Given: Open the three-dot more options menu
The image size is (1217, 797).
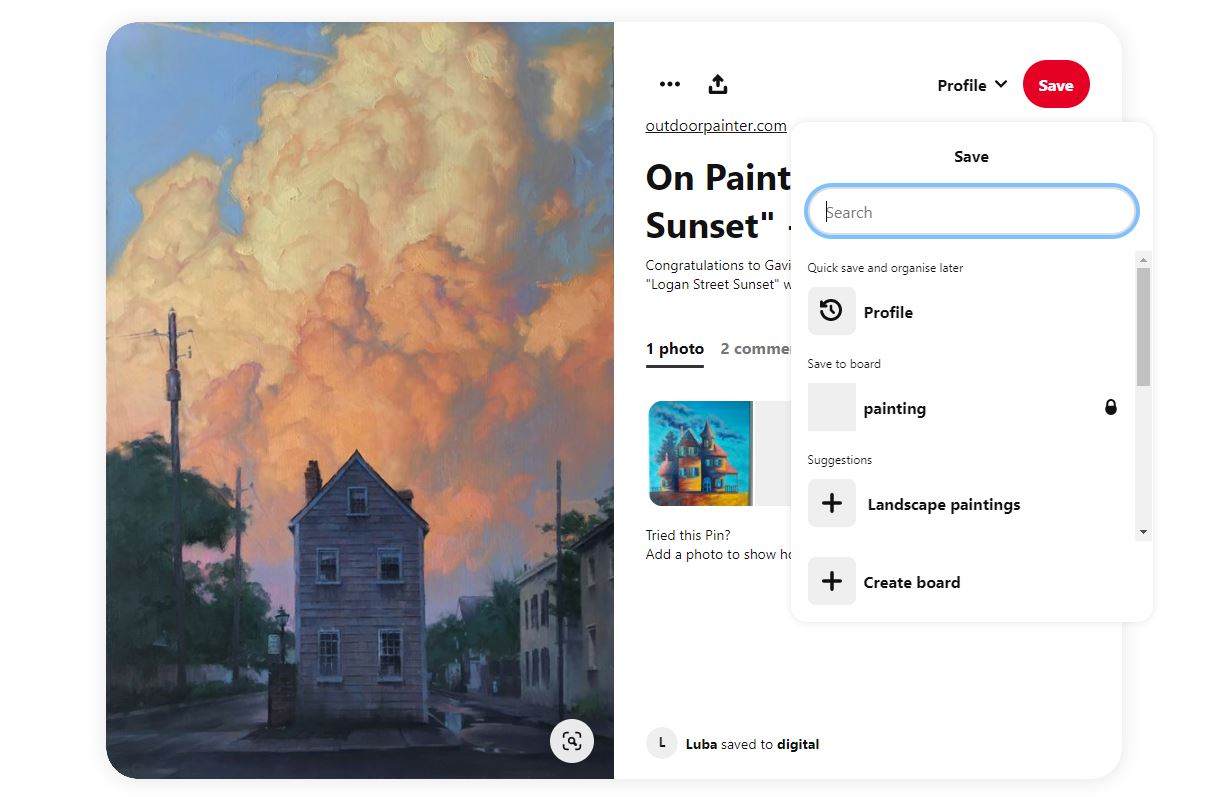Looking at the screenshot, I should pos(670,85).
